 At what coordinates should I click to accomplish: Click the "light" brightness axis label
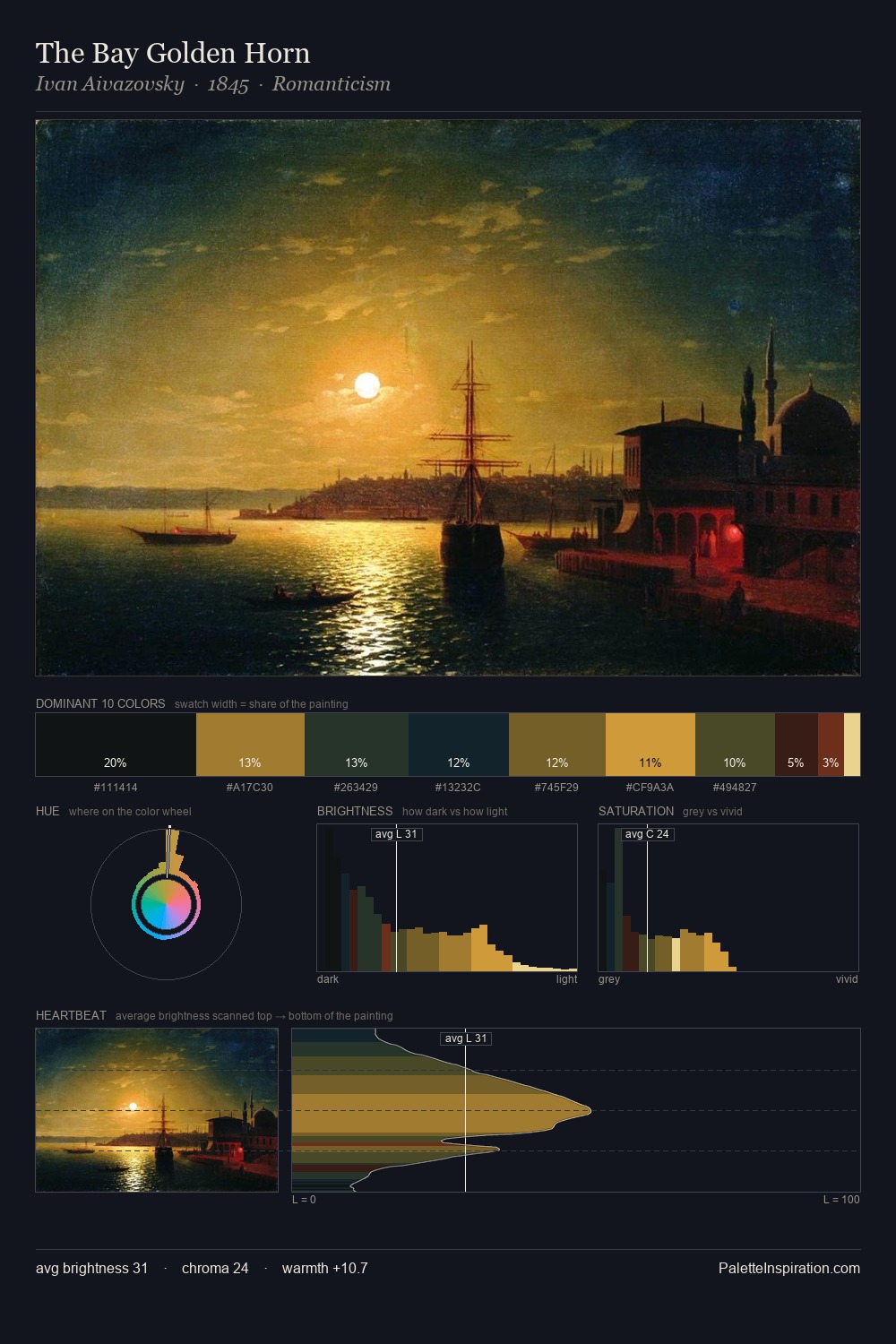(567, 979)
